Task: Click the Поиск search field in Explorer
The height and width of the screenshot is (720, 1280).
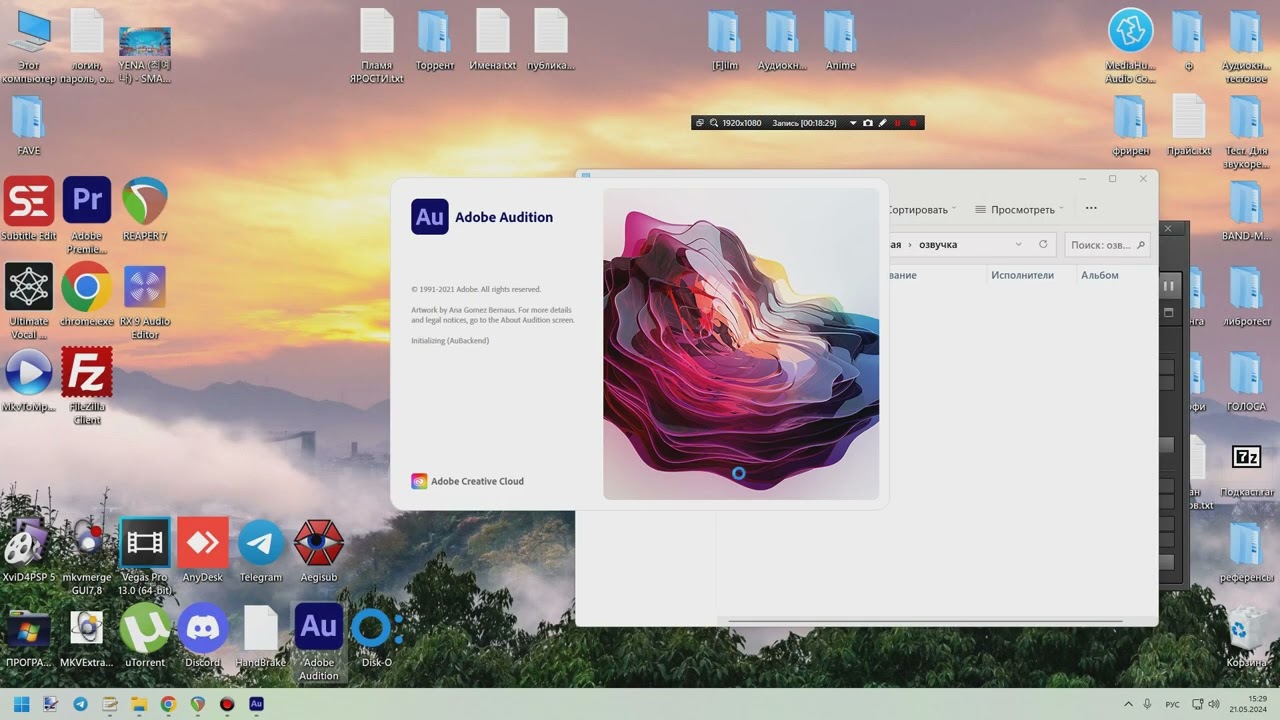Action: pyautogui.click(x=1107, y=245)
